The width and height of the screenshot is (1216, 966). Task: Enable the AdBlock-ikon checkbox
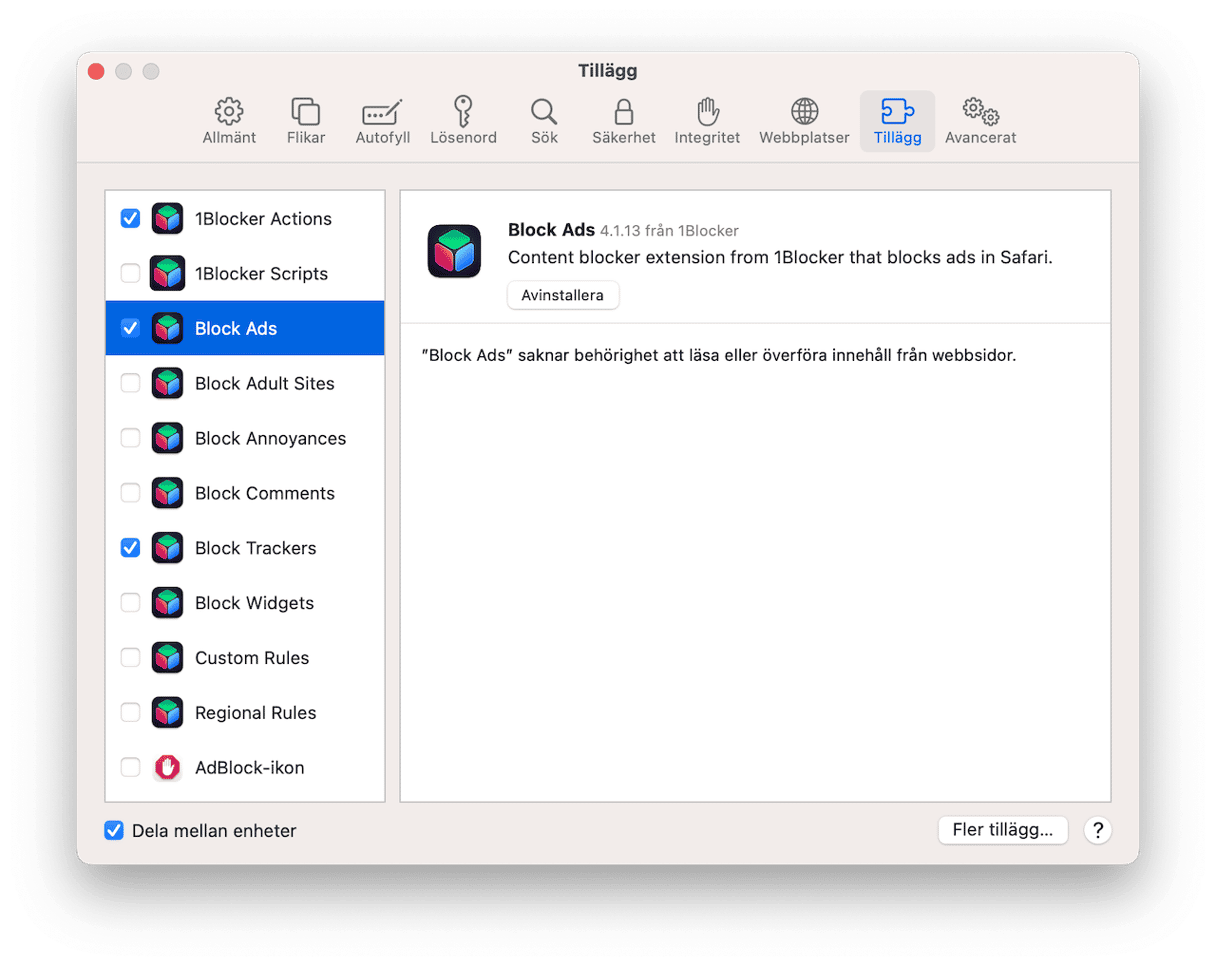coord(130,768)
